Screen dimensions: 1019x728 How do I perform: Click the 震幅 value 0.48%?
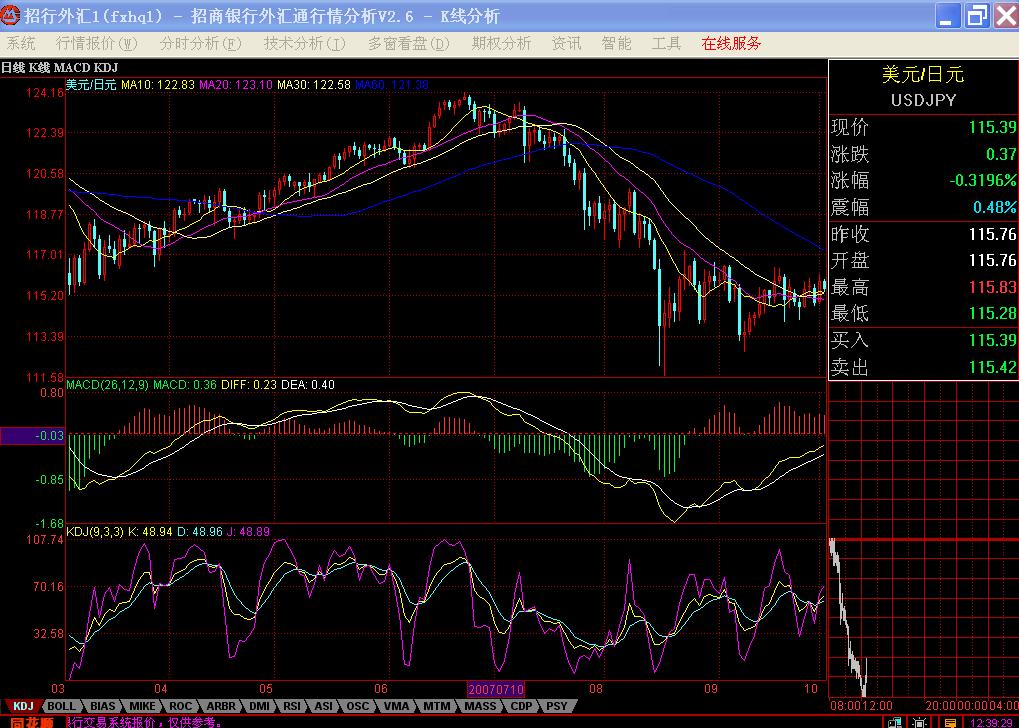tap(995, 207)
